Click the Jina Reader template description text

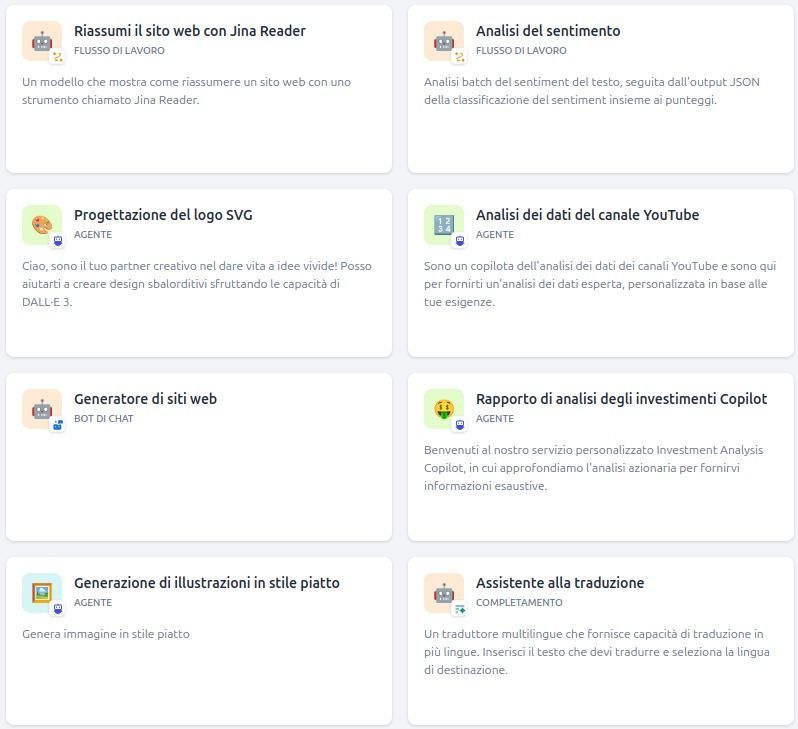(186, 91)
